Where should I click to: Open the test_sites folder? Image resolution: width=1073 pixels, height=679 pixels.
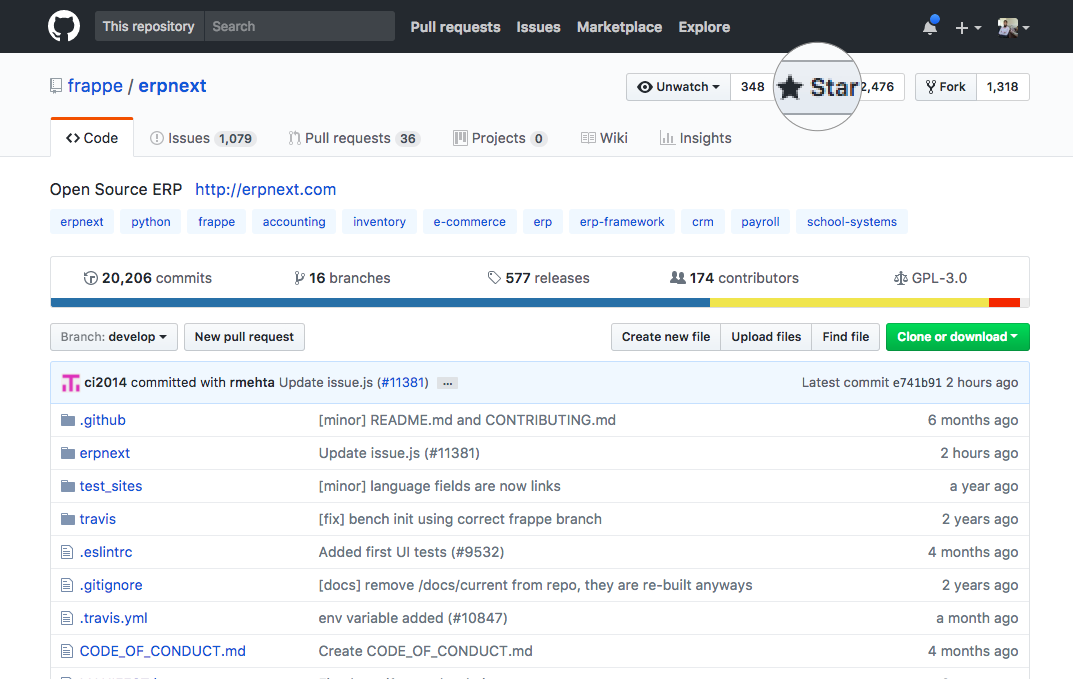tap(111, 486)
